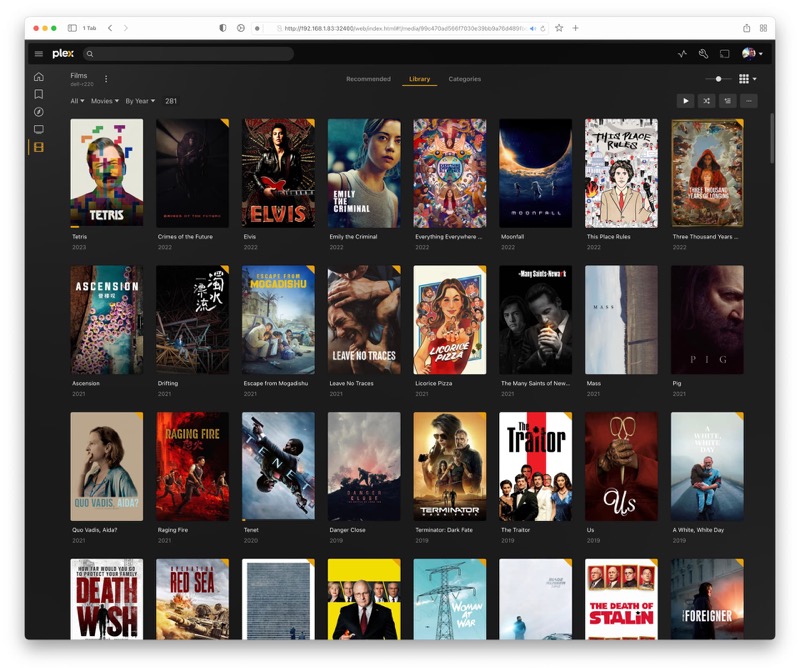Adjust the poster size slider
Image resolution: width=800 pixels, height=672 pixels.
[718, 79]
